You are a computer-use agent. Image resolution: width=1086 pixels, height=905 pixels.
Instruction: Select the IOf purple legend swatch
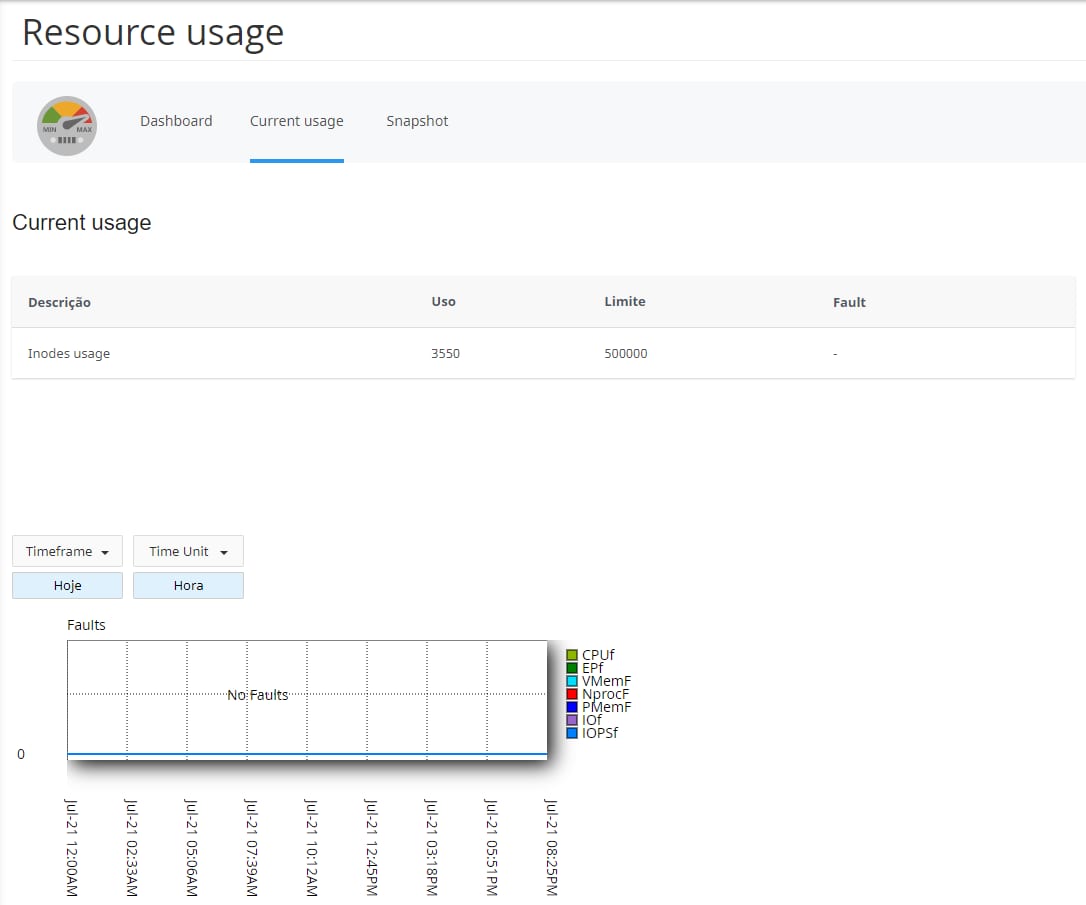tap(572, 720)
